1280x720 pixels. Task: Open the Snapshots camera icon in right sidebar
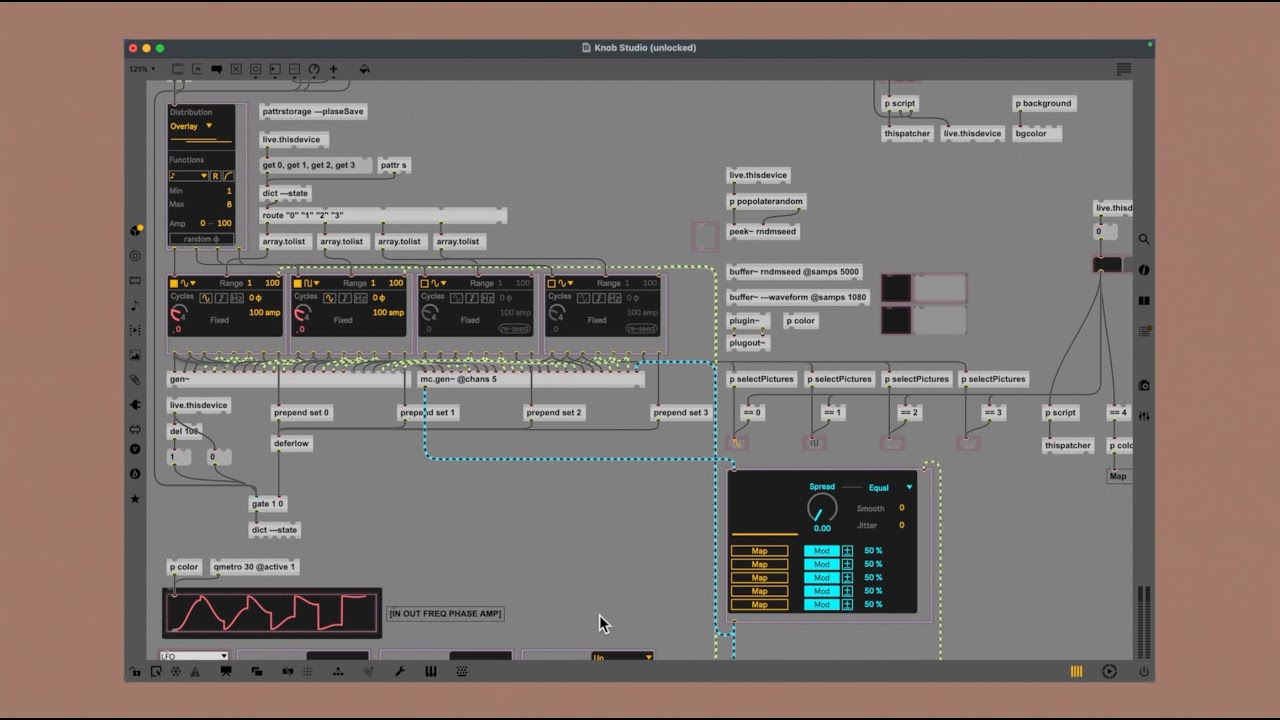1144,385
